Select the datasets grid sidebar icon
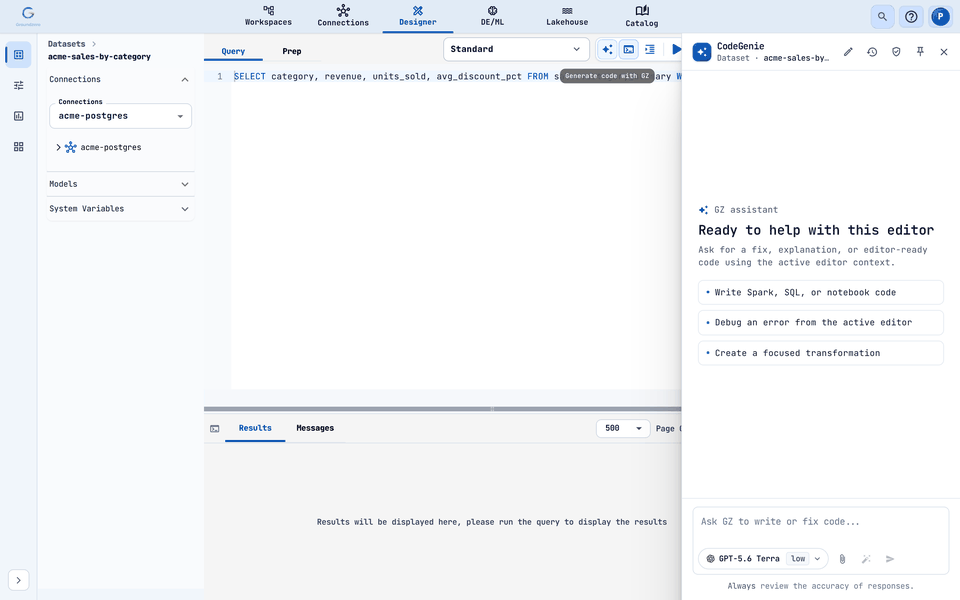This screenshot has width=960, height=600. pyautogui.click(x=18, y=54)
